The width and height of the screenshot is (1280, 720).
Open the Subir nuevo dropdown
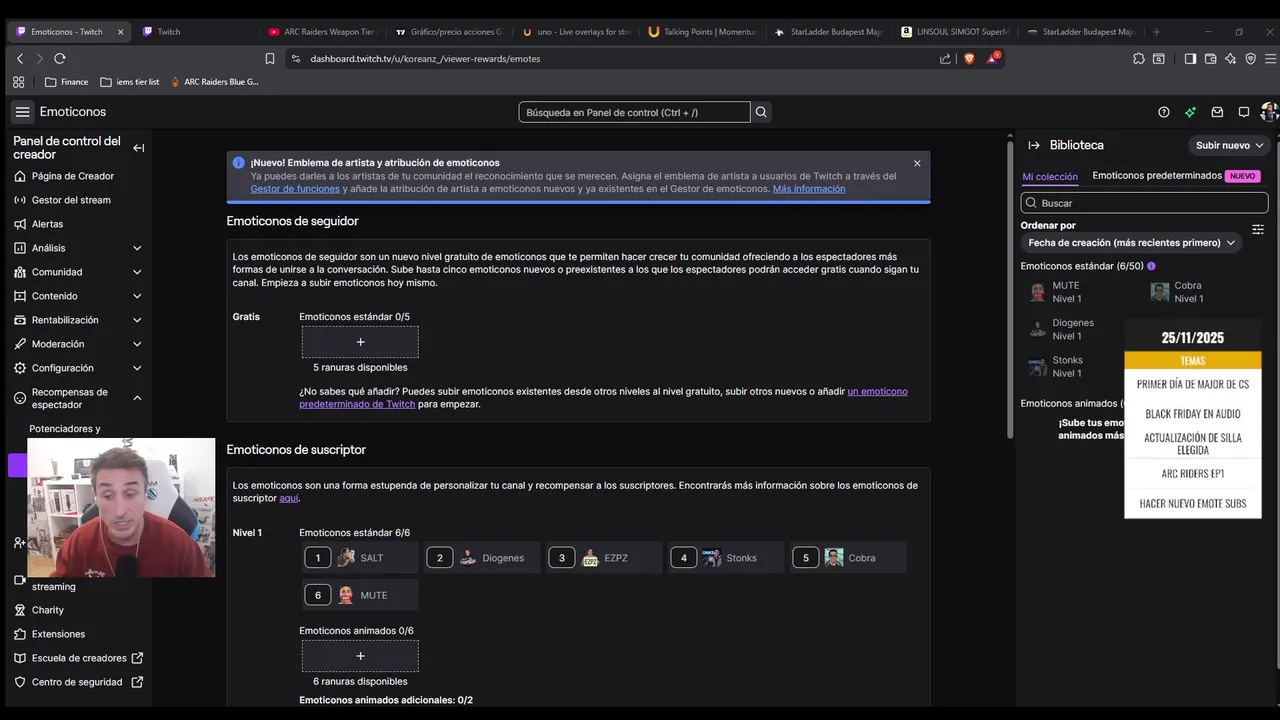(1229, 145)
